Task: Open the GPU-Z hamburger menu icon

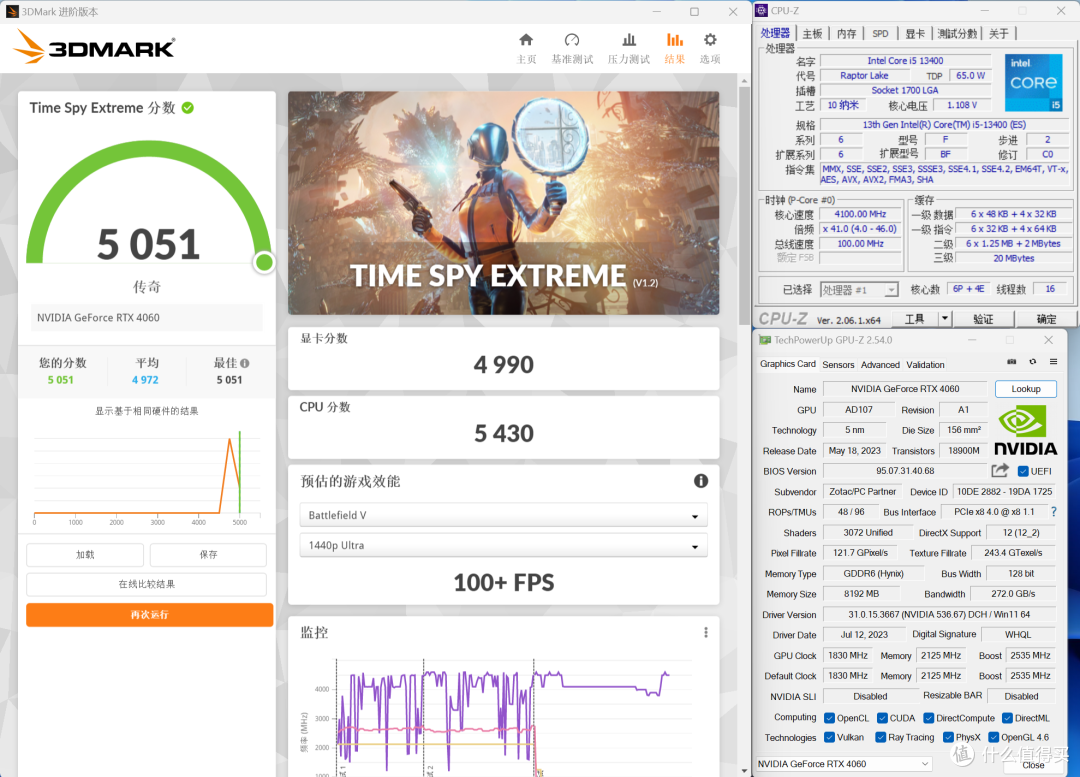Action: [x=1053, y=362]
